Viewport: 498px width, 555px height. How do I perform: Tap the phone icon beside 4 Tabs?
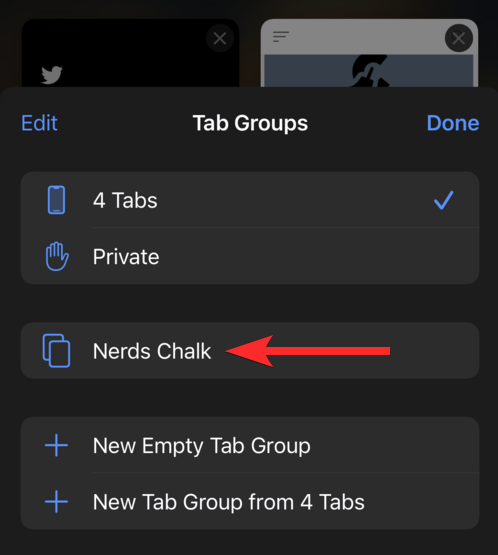(x=56, y=200)
